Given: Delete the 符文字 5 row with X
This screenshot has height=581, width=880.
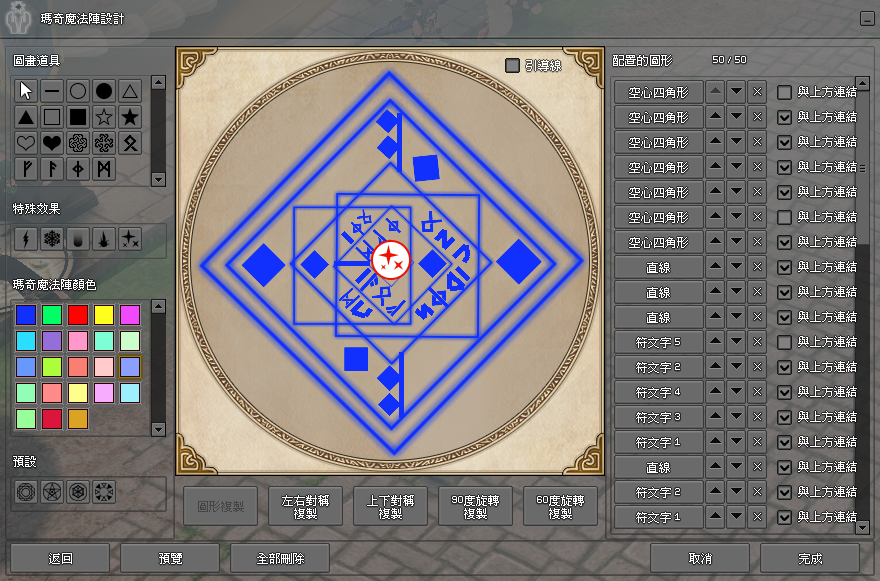Looking at the screenshot, I should click(757, 342).
